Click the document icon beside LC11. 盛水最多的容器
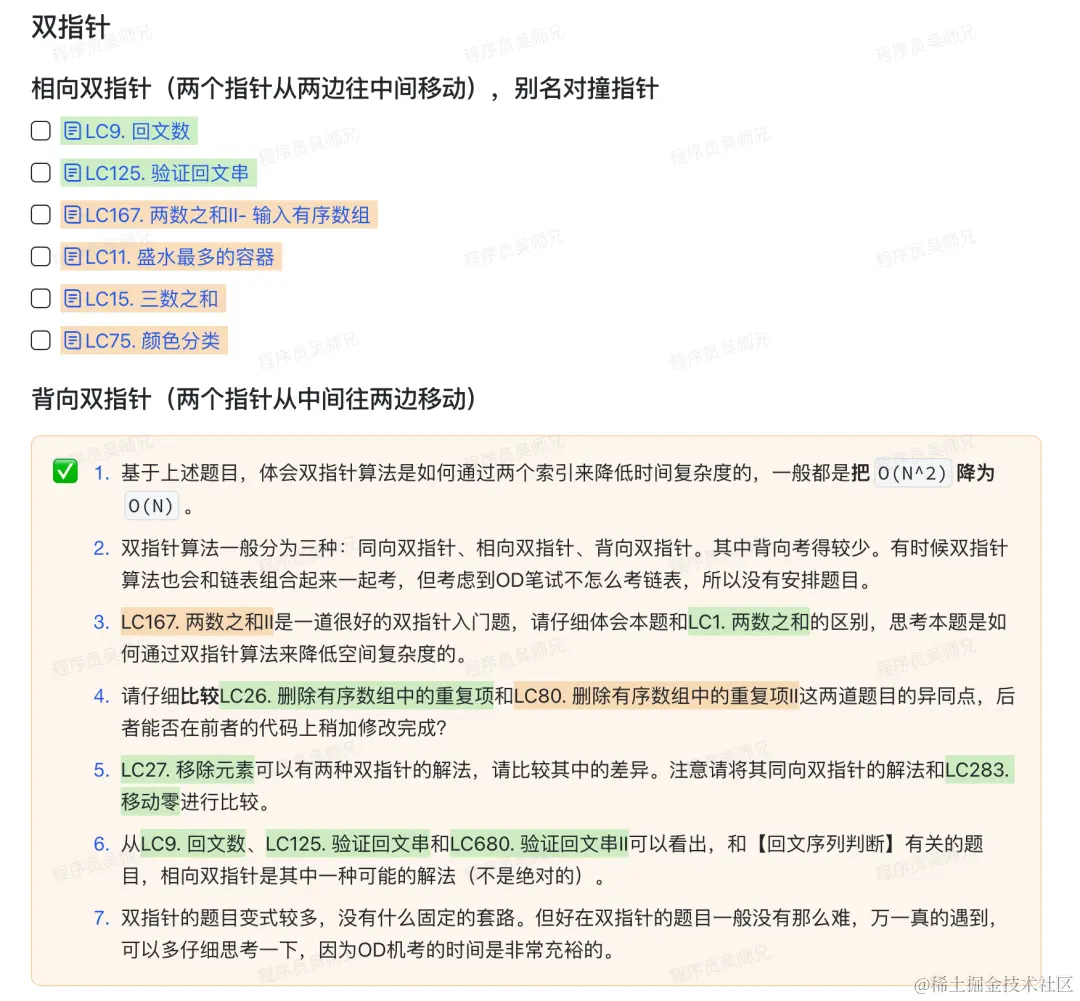The height and width of the screenshot is (1001, 1080). [x=73, y=256]
